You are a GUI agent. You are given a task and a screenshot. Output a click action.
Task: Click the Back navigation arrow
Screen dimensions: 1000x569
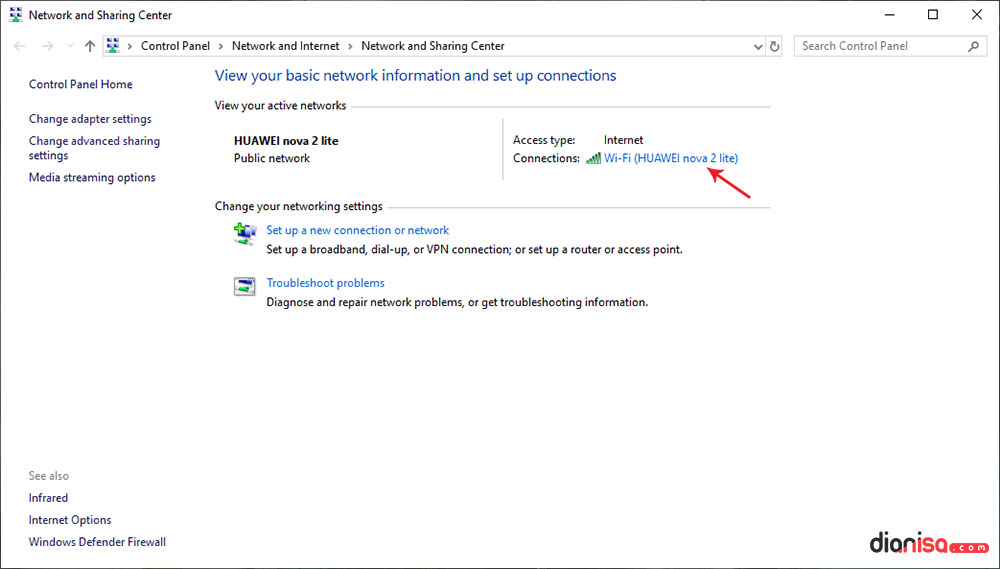point(20,46)
